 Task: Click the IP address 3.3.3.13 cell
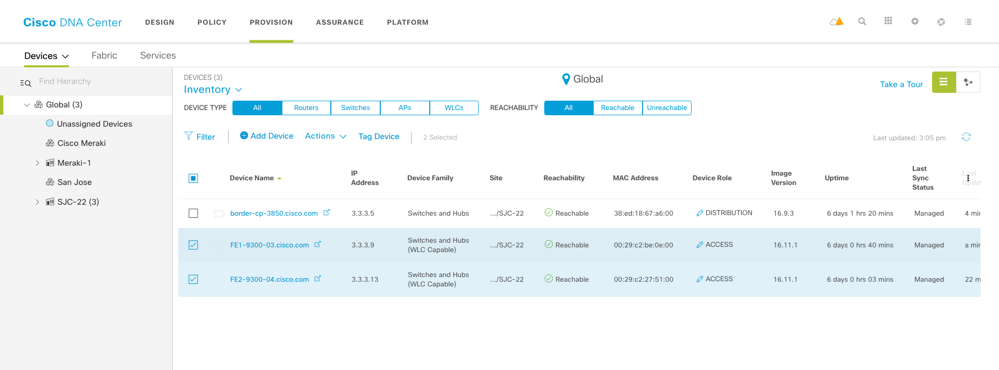(364, 279)
